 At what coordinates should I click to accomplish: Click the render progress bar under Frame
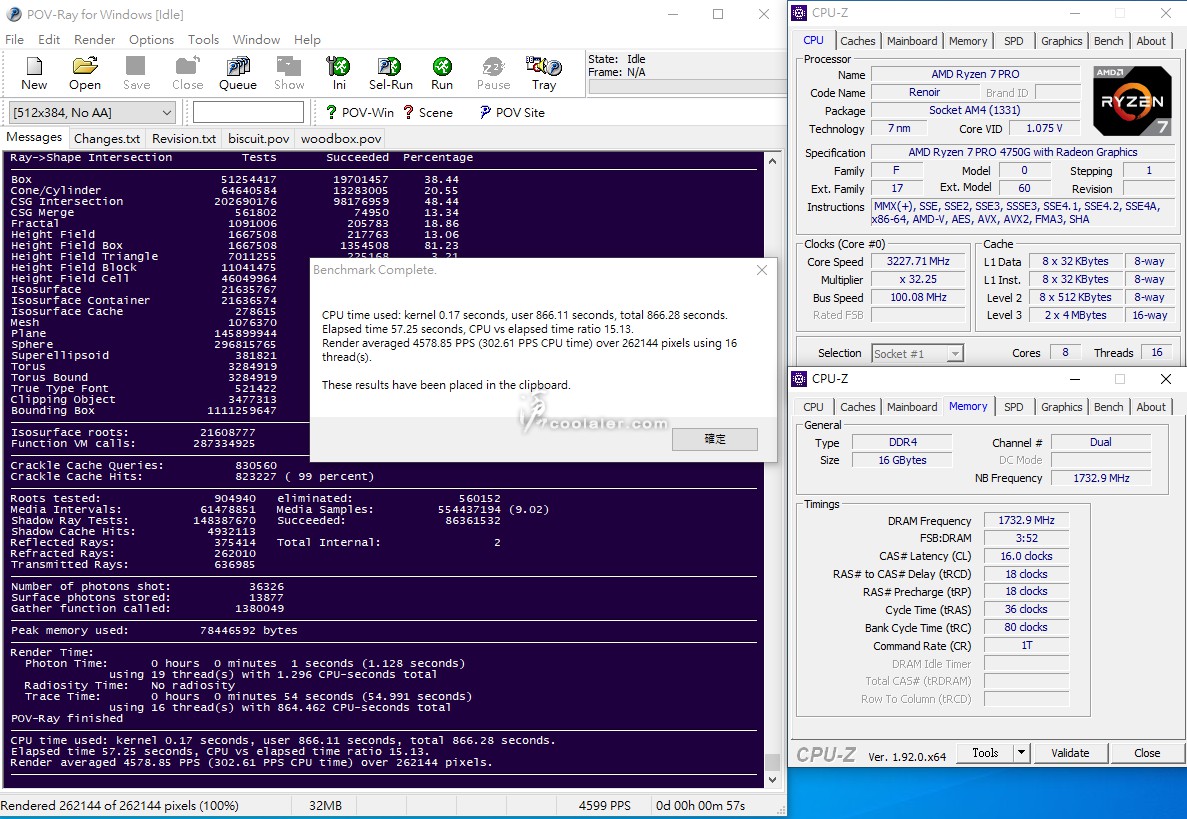[x=686, y=86]
